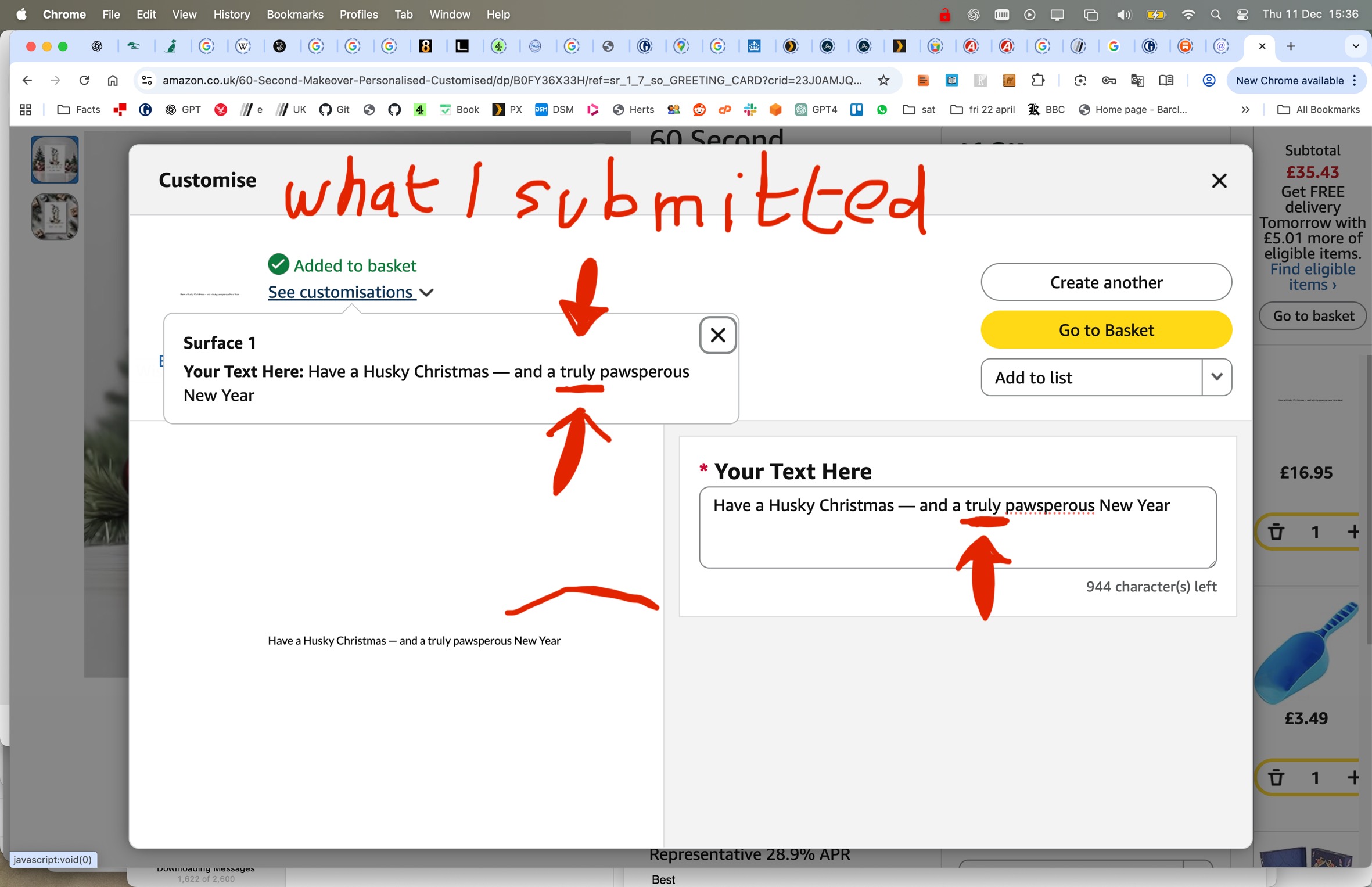
Task: Open the Chrome profile avatar
Action: tap(1209, 80)
